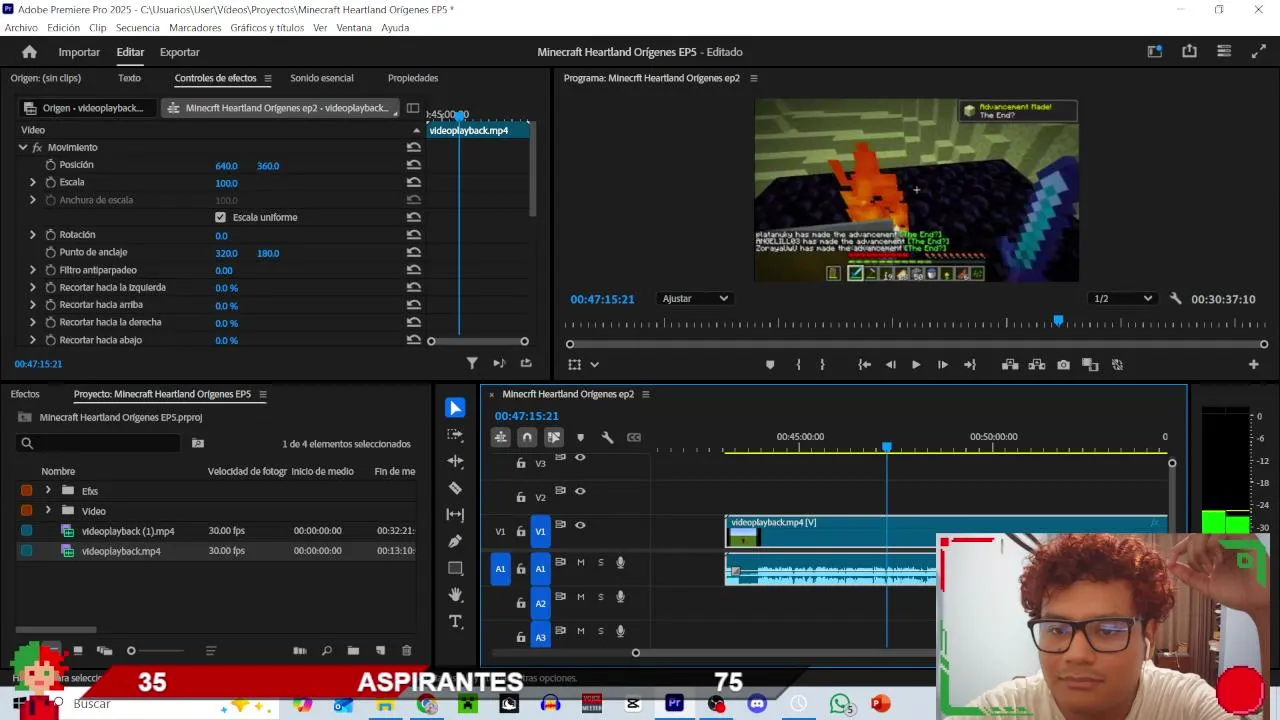Screen dimensions: 1280x720
Task: Open the Program monitor button editor plus
Action: coord(1253,365)
